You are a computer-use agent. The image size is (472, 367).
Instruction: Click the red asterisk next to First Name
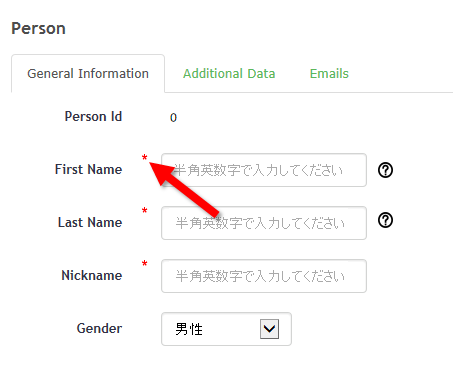coord(144,157)
